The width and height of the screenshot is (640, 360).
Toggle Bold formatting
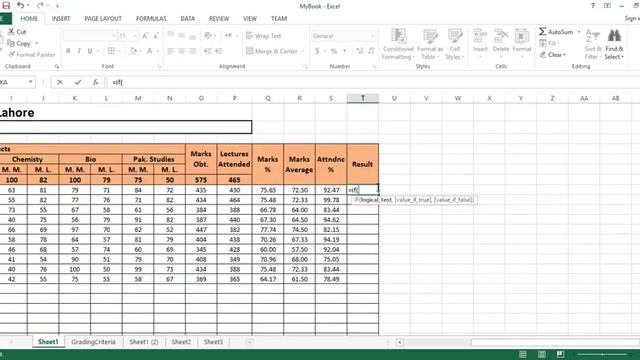tap(68, 51)
